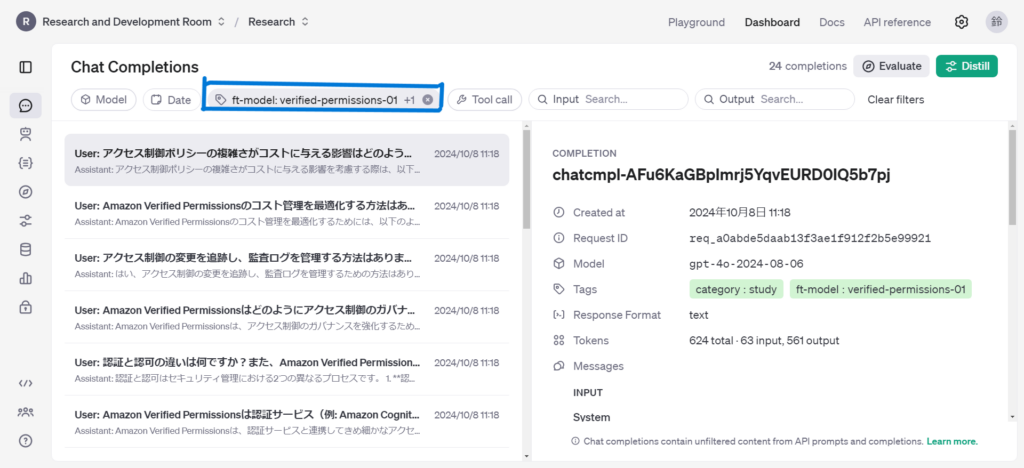
Task: Open Assistants via the robot sidebar icon
Action: (26, 133)
